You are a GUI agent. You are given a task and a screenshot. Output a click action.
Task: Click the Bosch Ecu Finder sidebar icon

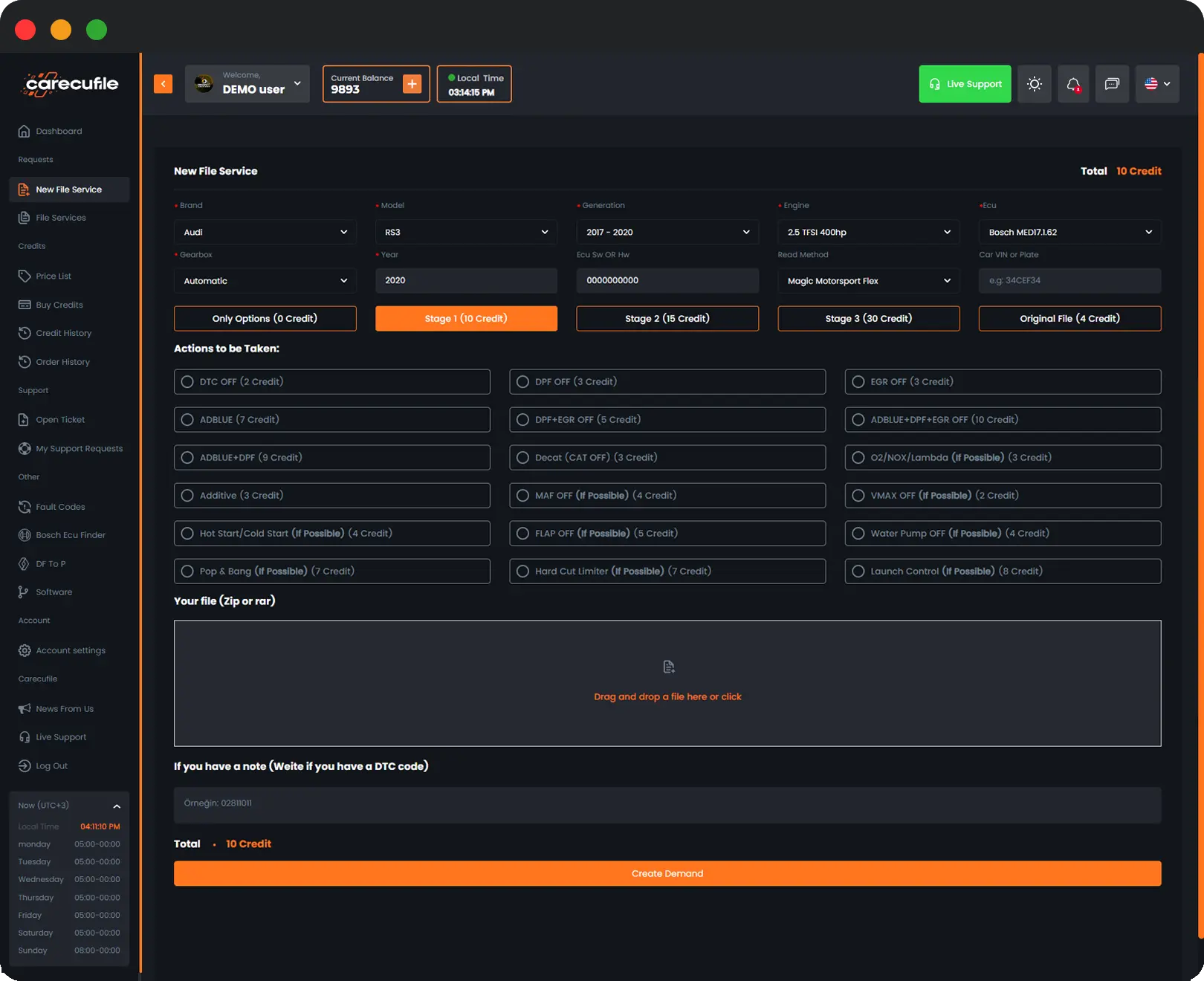pos(25,535)
